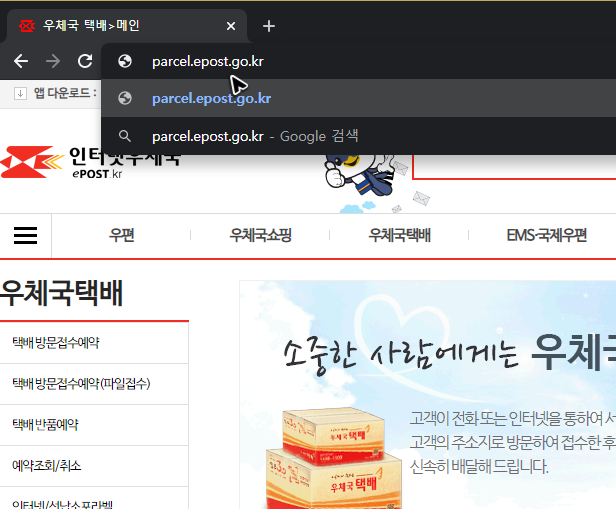Click the globe icon in the address bar
This screenshot has height=509, width=616.
[125, 61]
